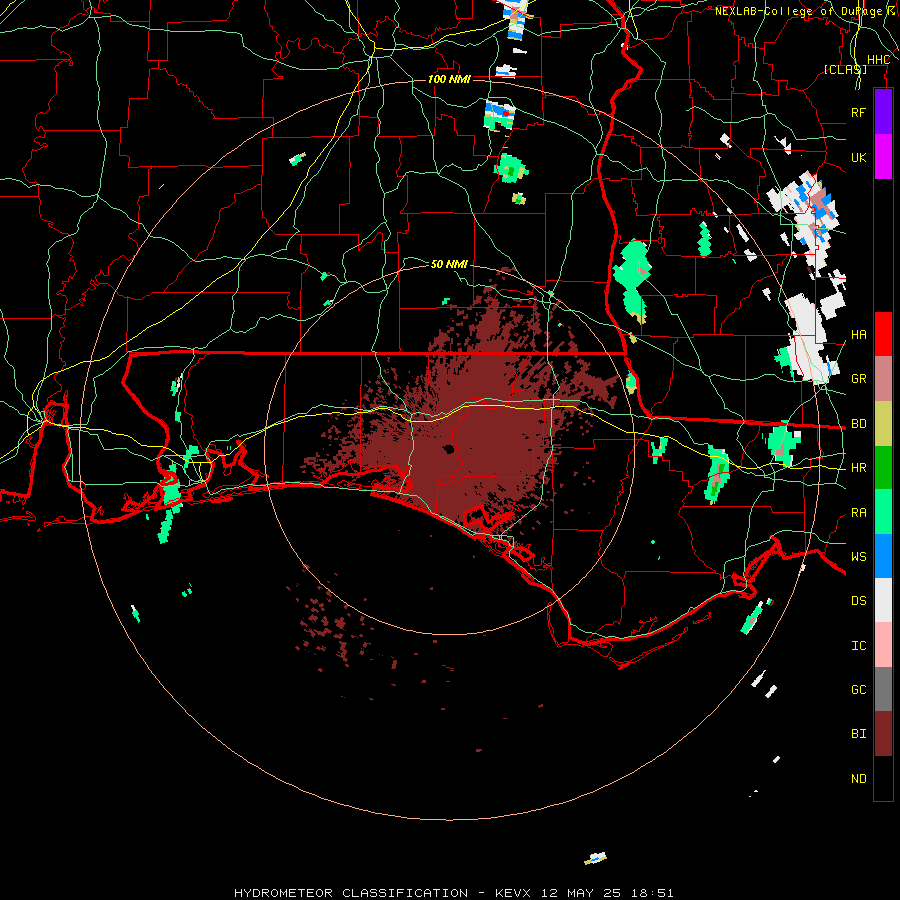Viewport: 900px width, 900px height.
Task: Click the red HA legend color swatch
Action: pyautogui.click(x=883, y=334)
